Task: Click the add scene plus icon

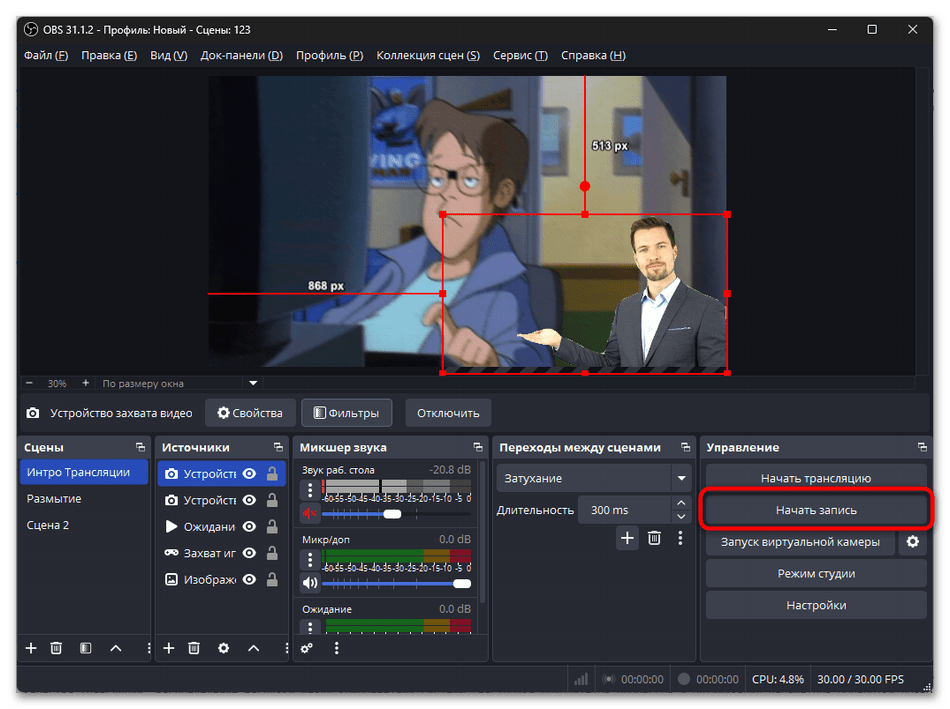Action: (31, 648)
